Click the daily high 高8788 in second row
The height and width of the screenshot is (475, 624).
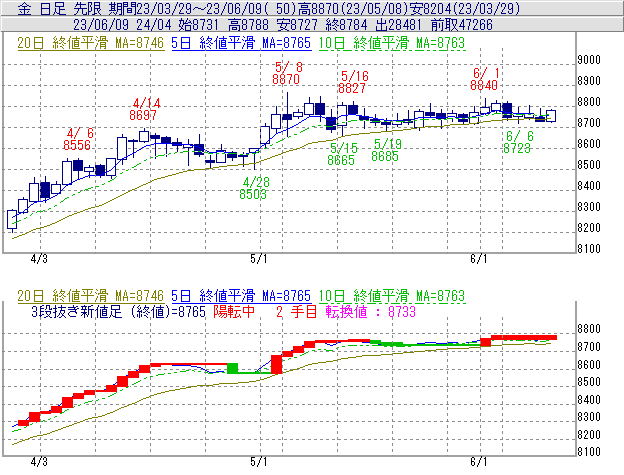click(248, 25)
